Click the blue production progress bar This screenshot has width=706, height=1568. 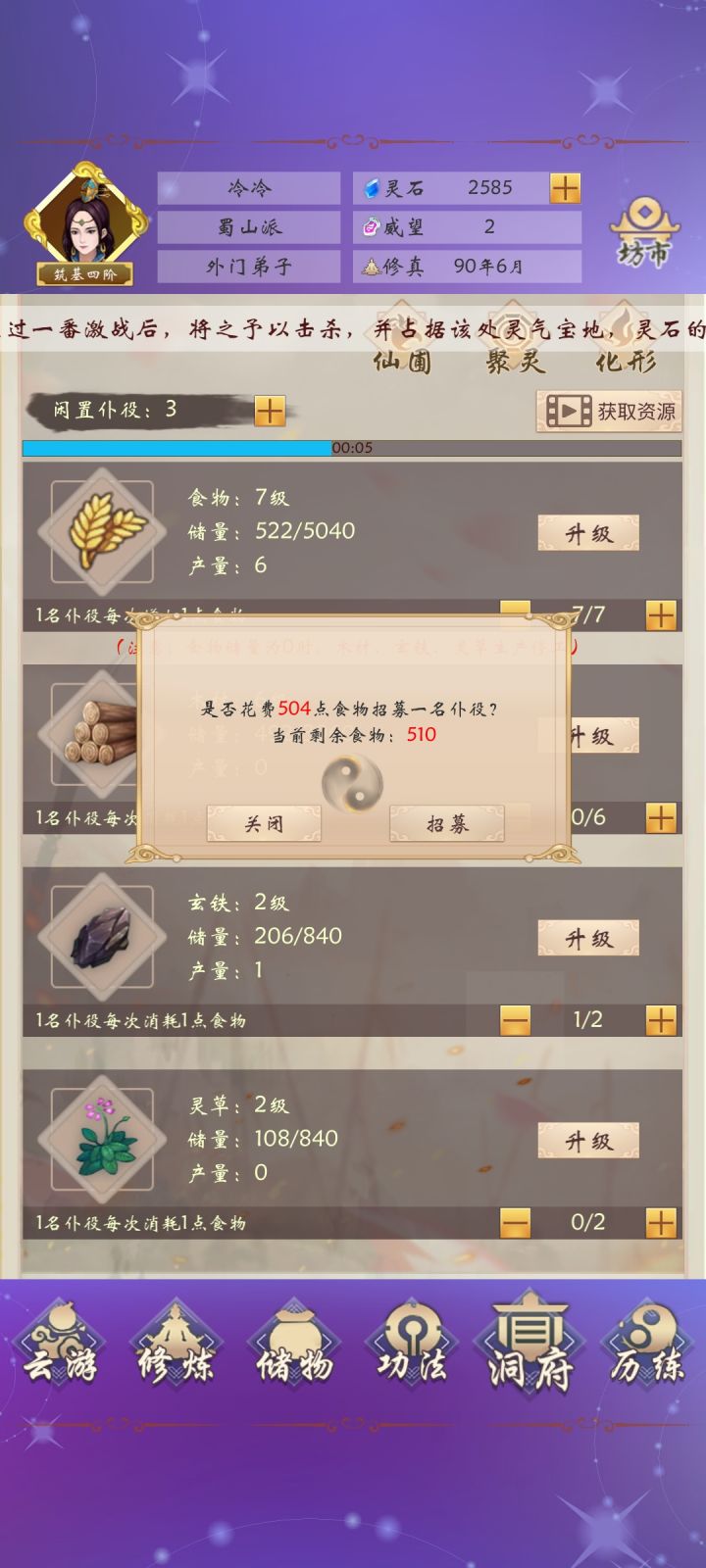352,448
